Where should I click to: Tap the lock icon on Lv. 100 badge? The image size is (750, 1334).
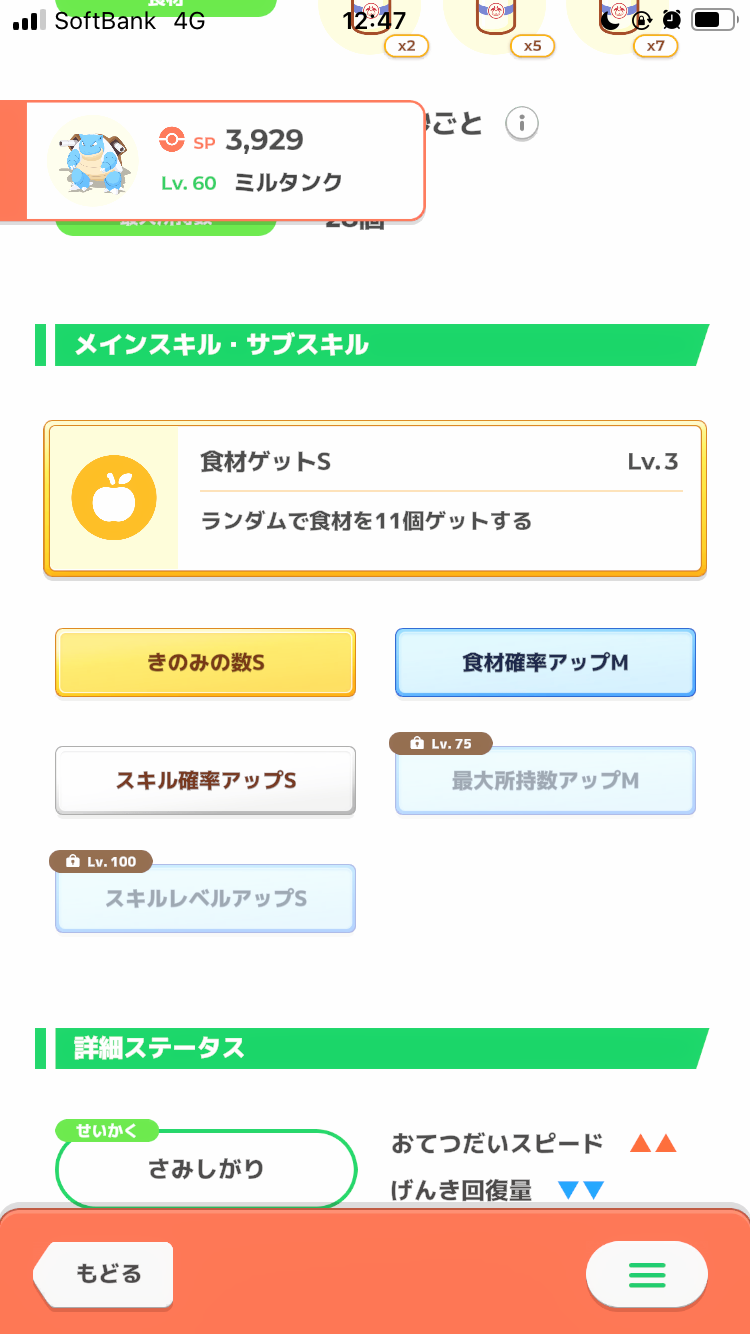point(71,861)
